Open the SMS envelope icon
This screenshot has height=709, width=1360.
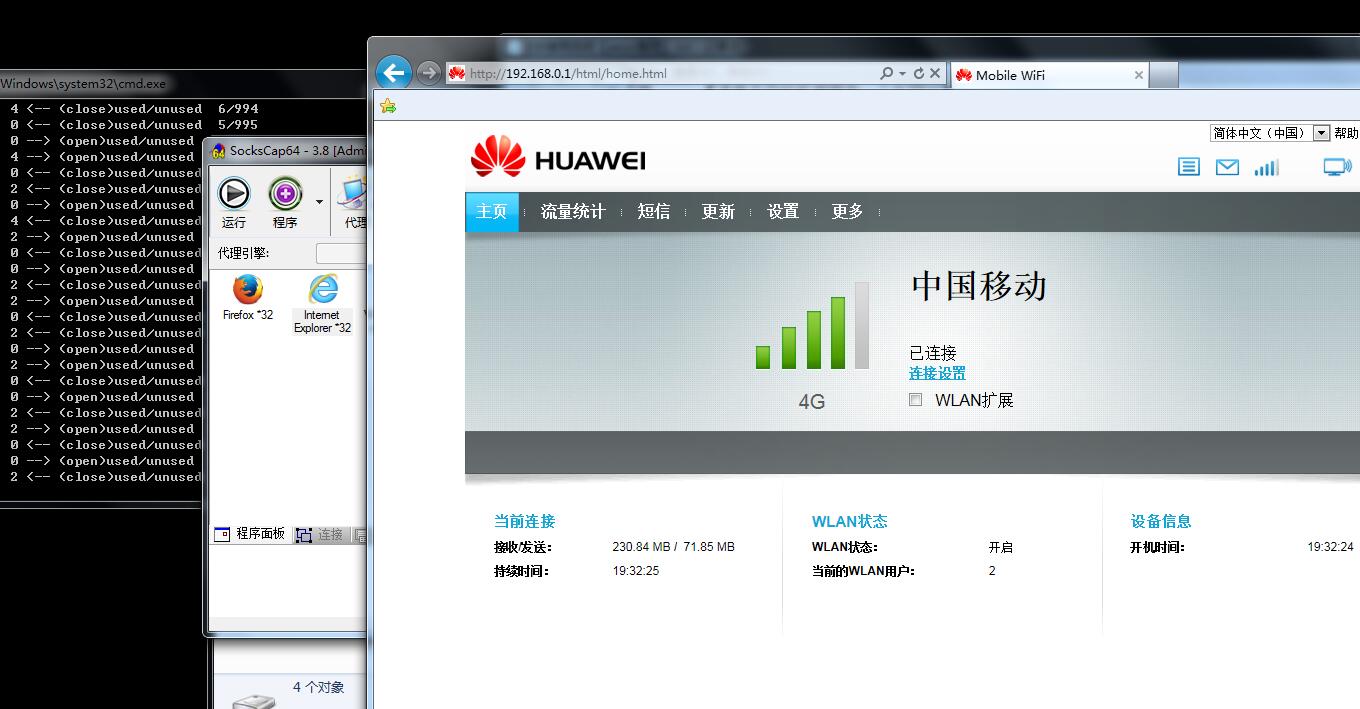[1227, 167]
